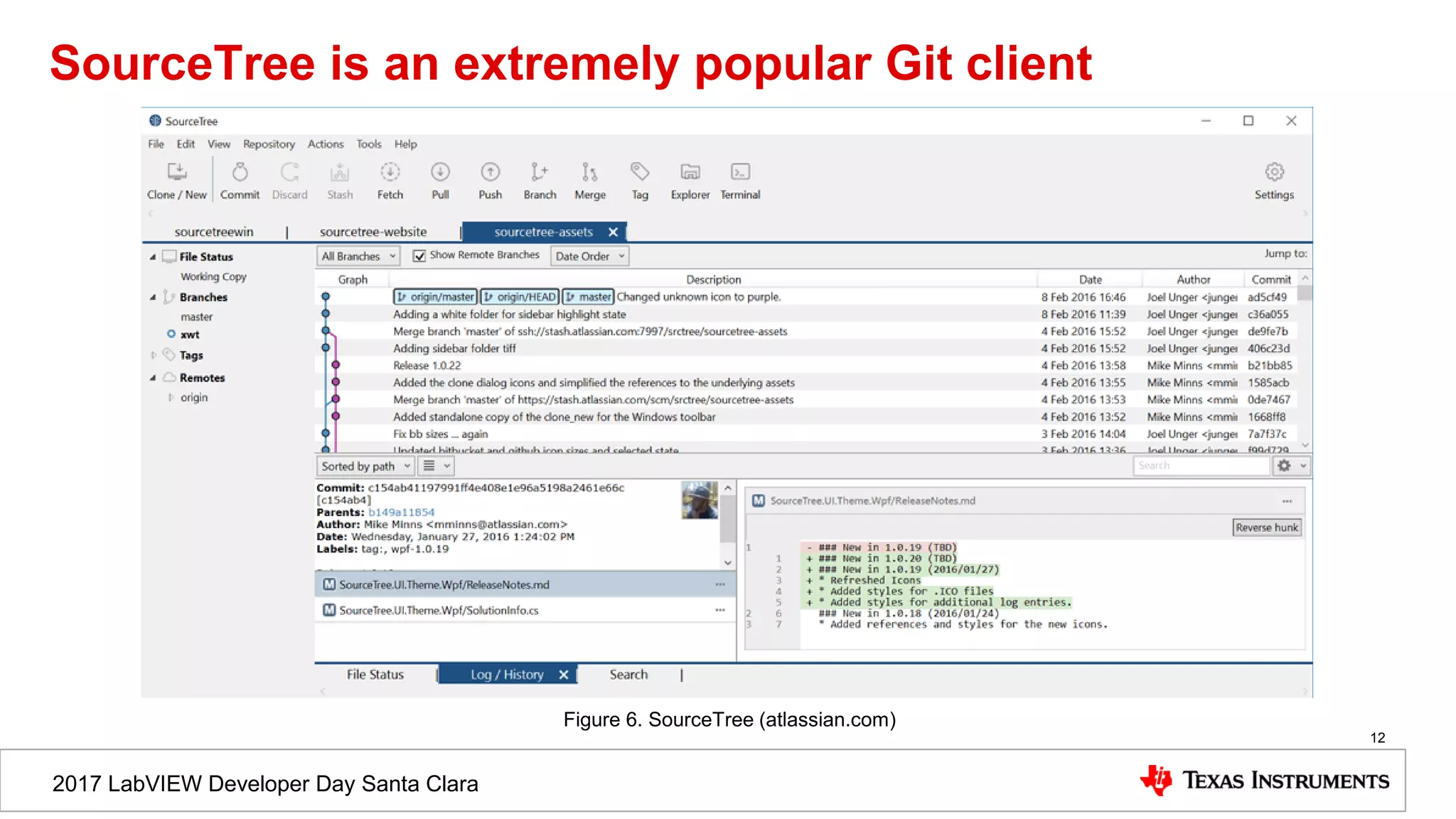Click the Stash toolbar icon
This screenshot has height=819, width=1456.
340,172
